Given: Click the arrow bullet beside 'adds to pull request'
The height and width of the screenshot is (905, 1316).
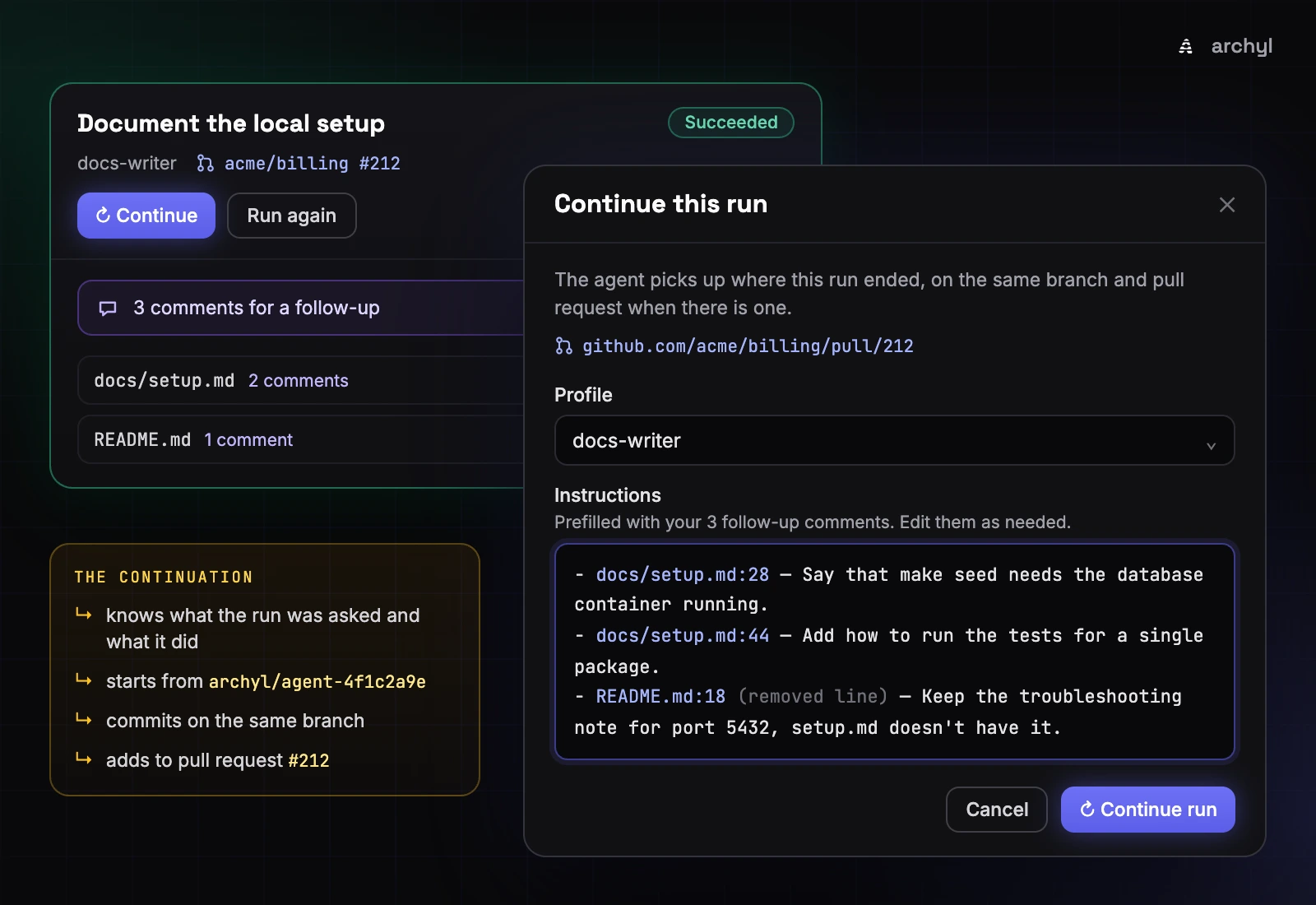Looking at the screenshot, I should tap(84, 759).
